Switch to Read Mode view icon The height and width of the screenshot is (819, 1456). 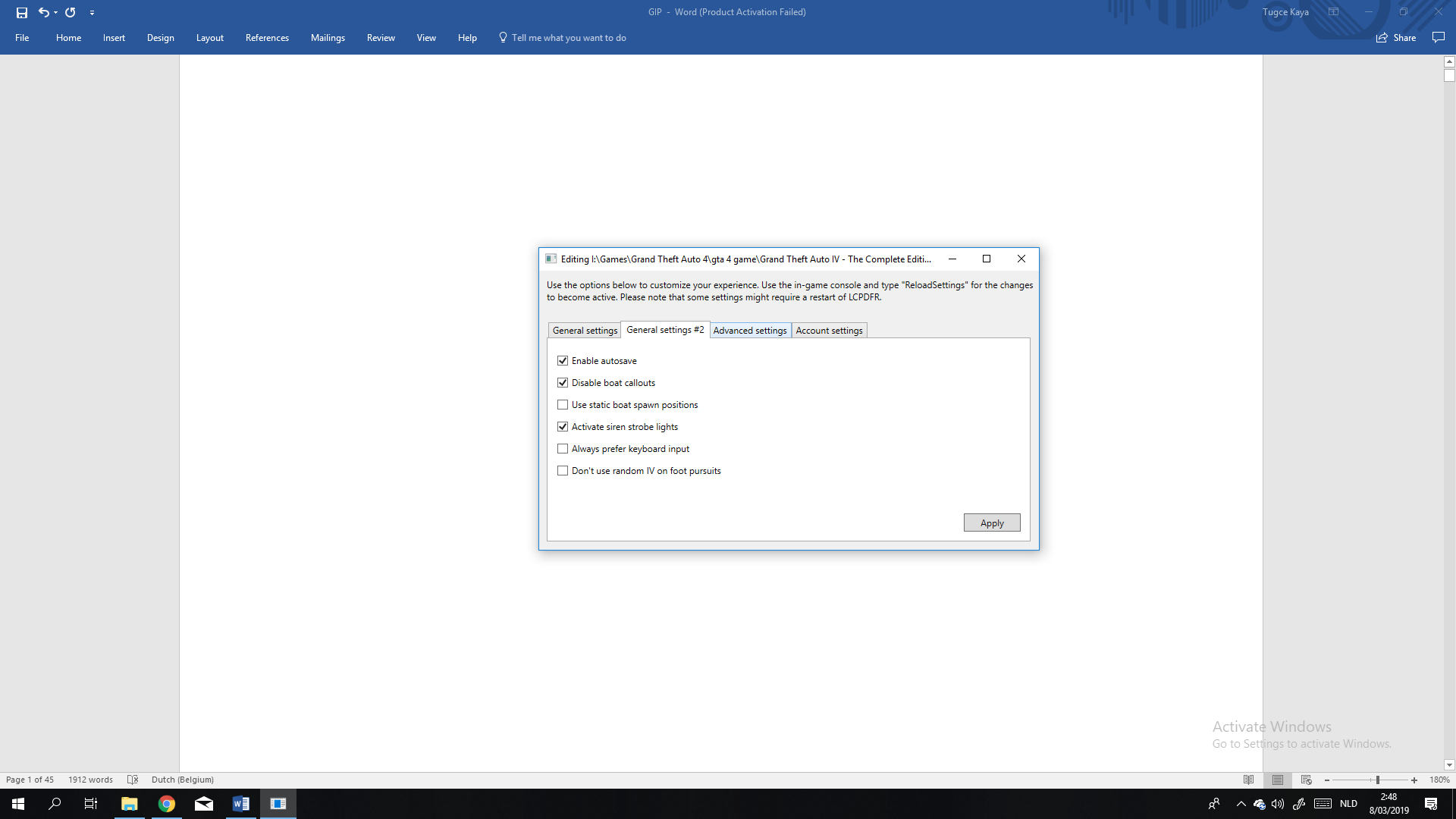tap(1249, 780)
